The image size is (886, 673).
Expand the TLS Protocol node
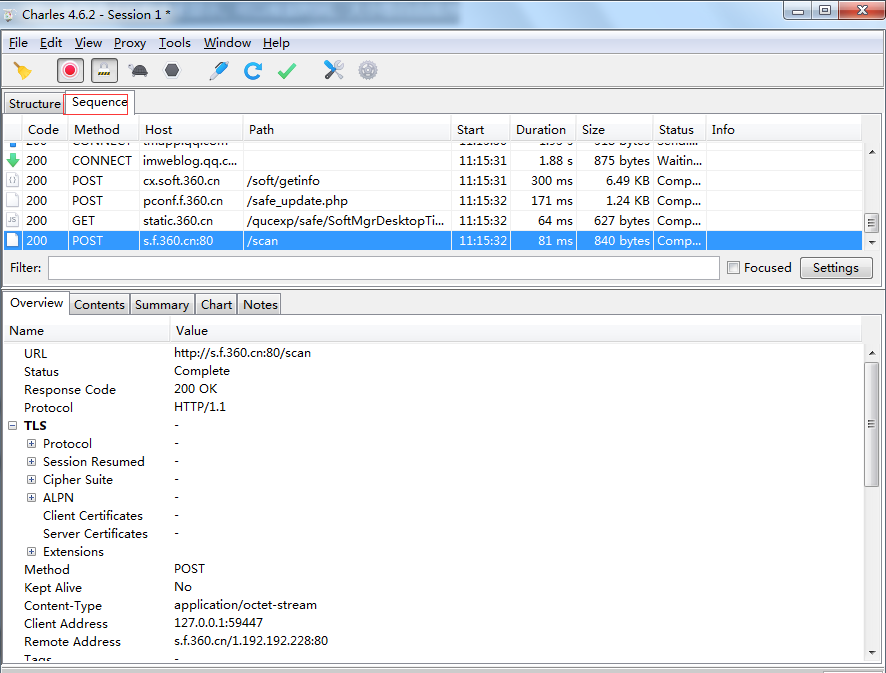[x=32, y=444]
